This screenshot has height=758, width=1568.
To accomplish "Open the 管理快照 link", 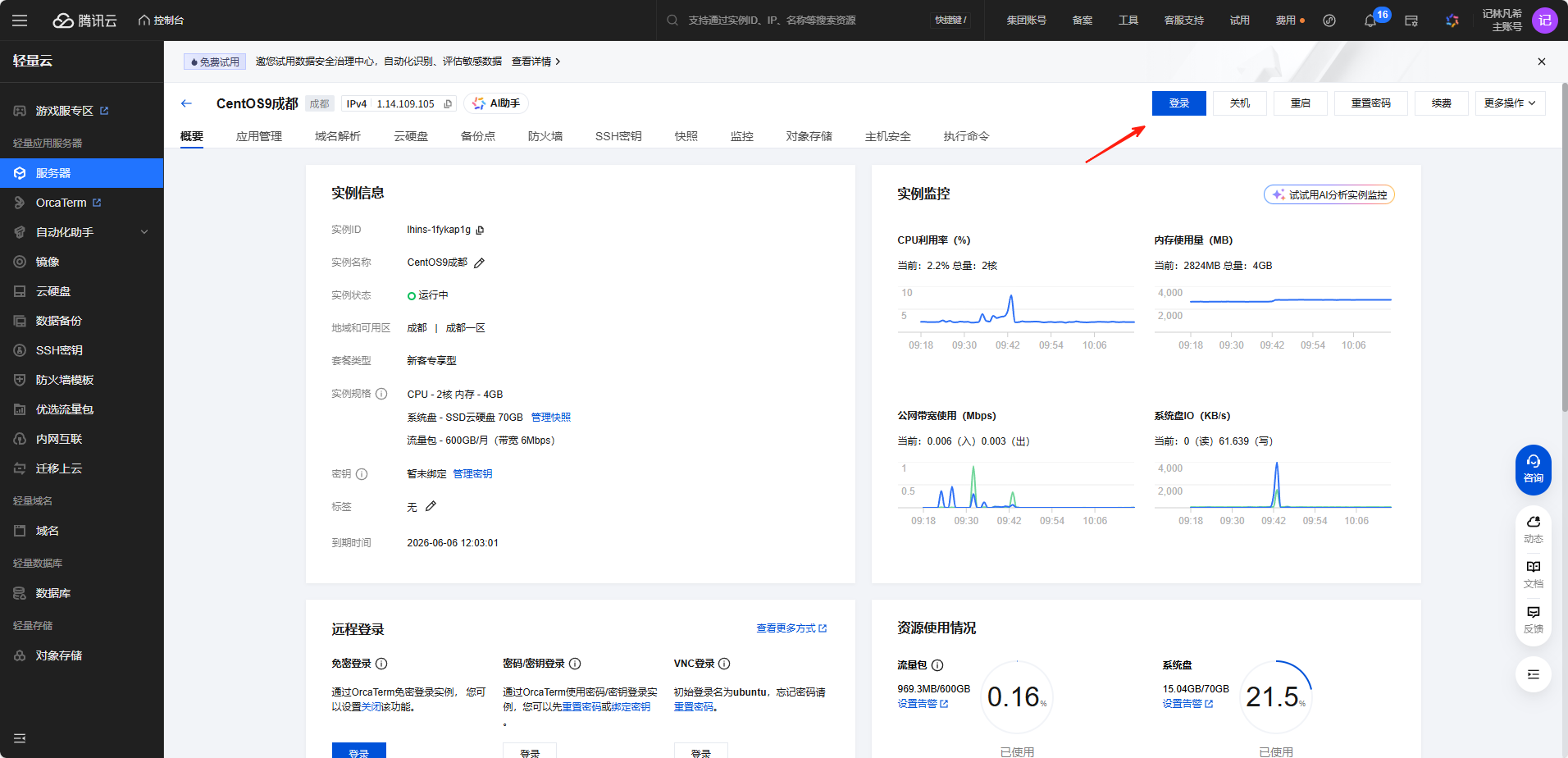I will point(551,418).
